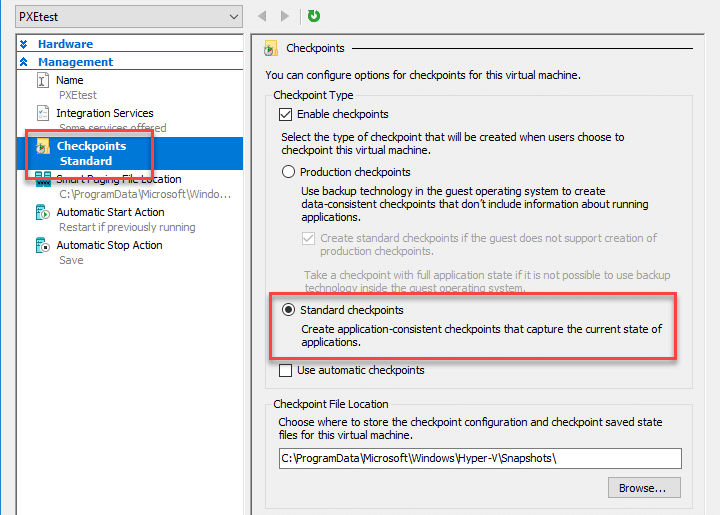Select the Standard checkpoints radio button

pyautogui.click(x=288, y=310)
